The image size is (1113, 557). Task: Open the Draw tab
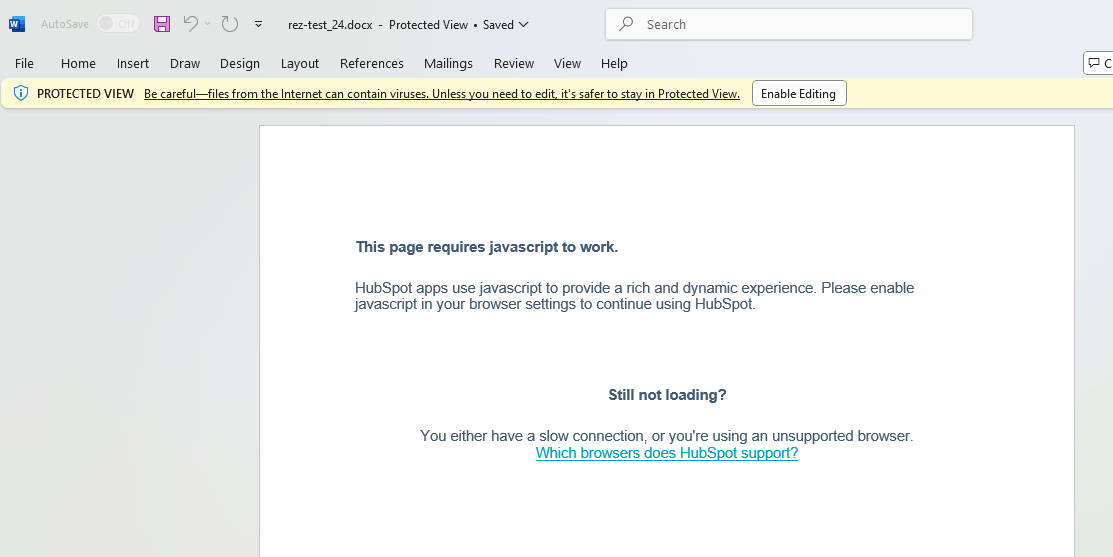[185, 63]
